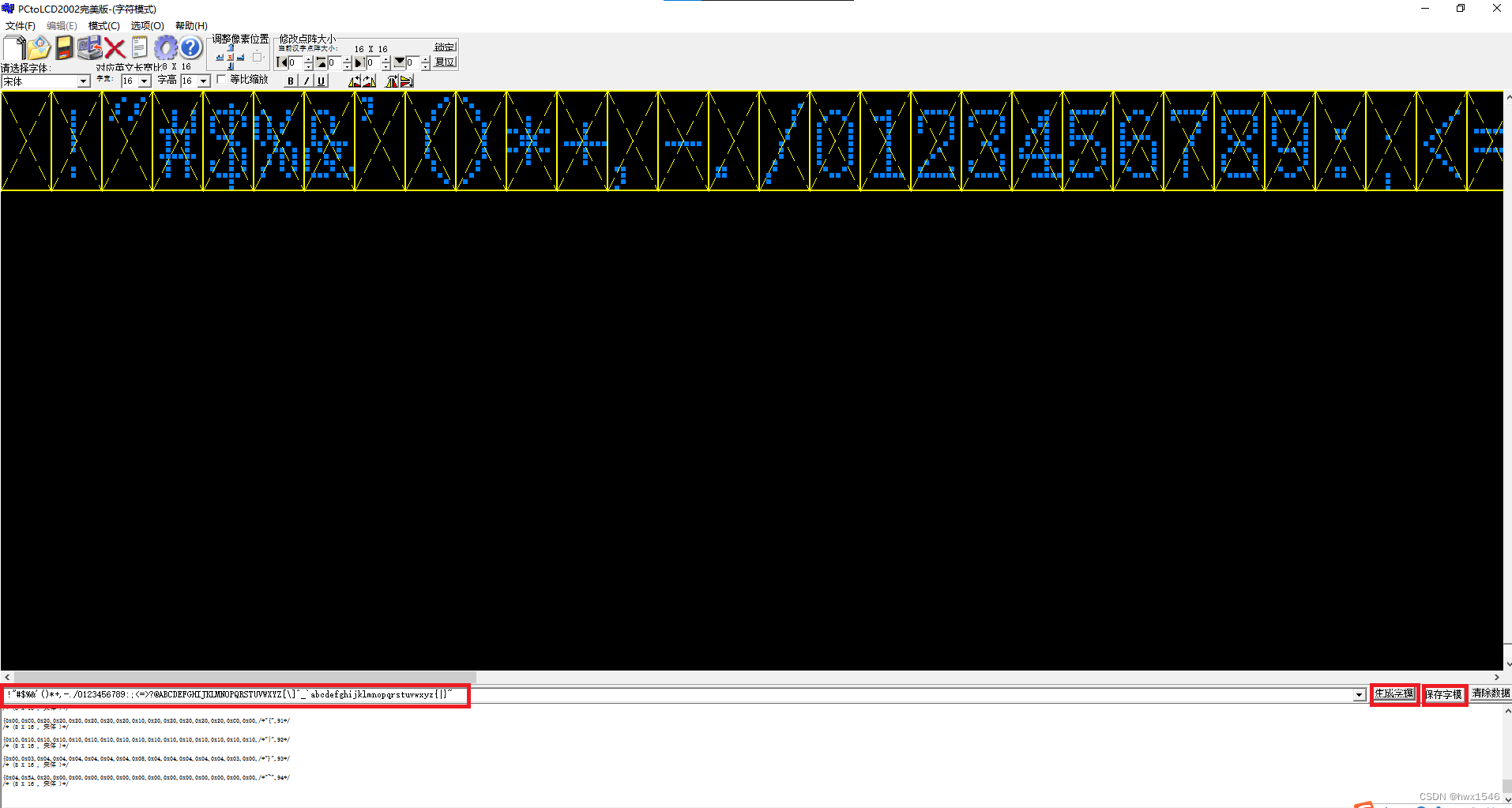Open the 帮助(H) menu
Screen dimensions: 1512x808
[191, 25]
